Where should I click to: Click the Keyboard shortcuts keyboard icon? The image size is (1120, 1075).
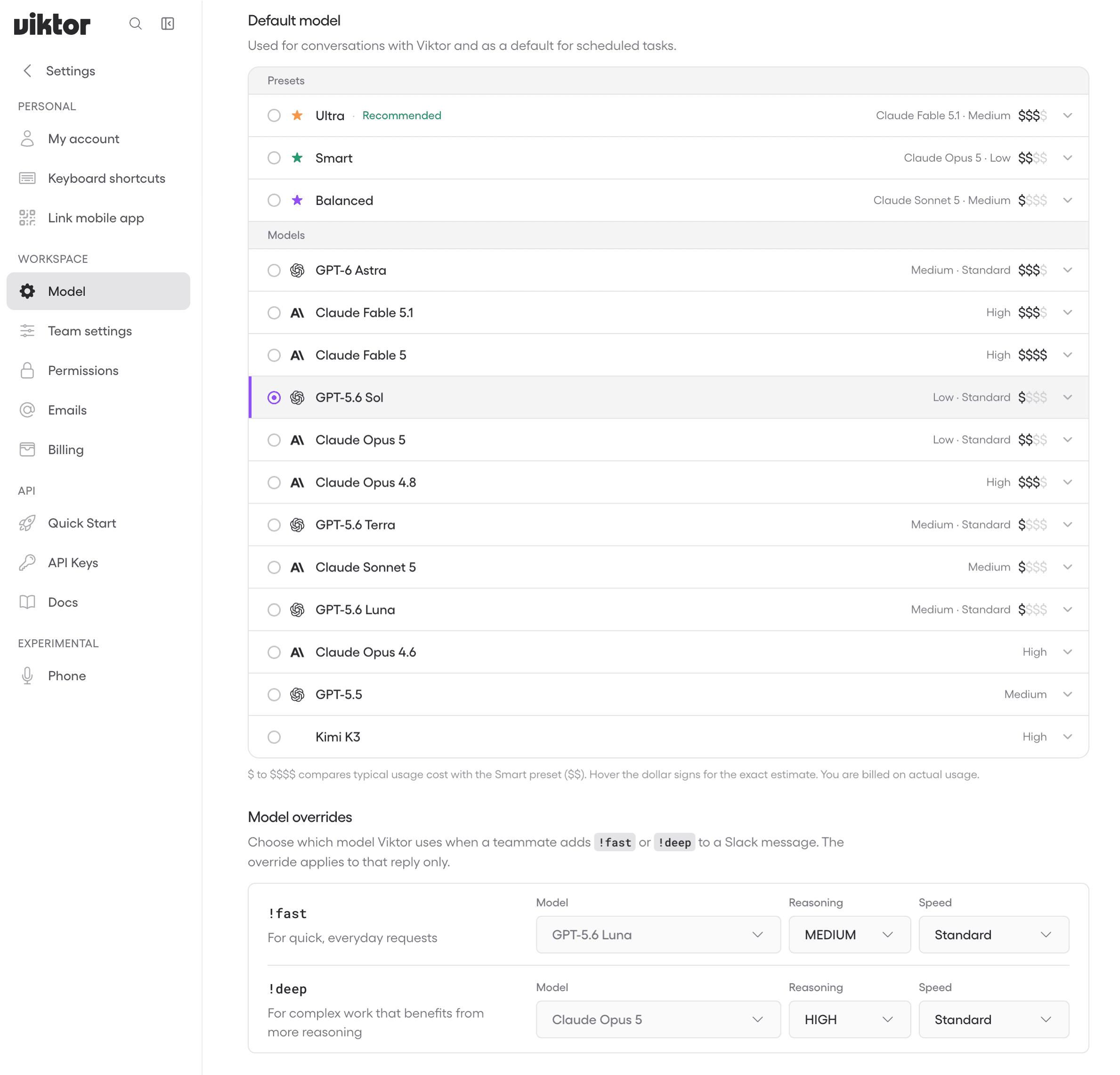click(x=27, y=179)
